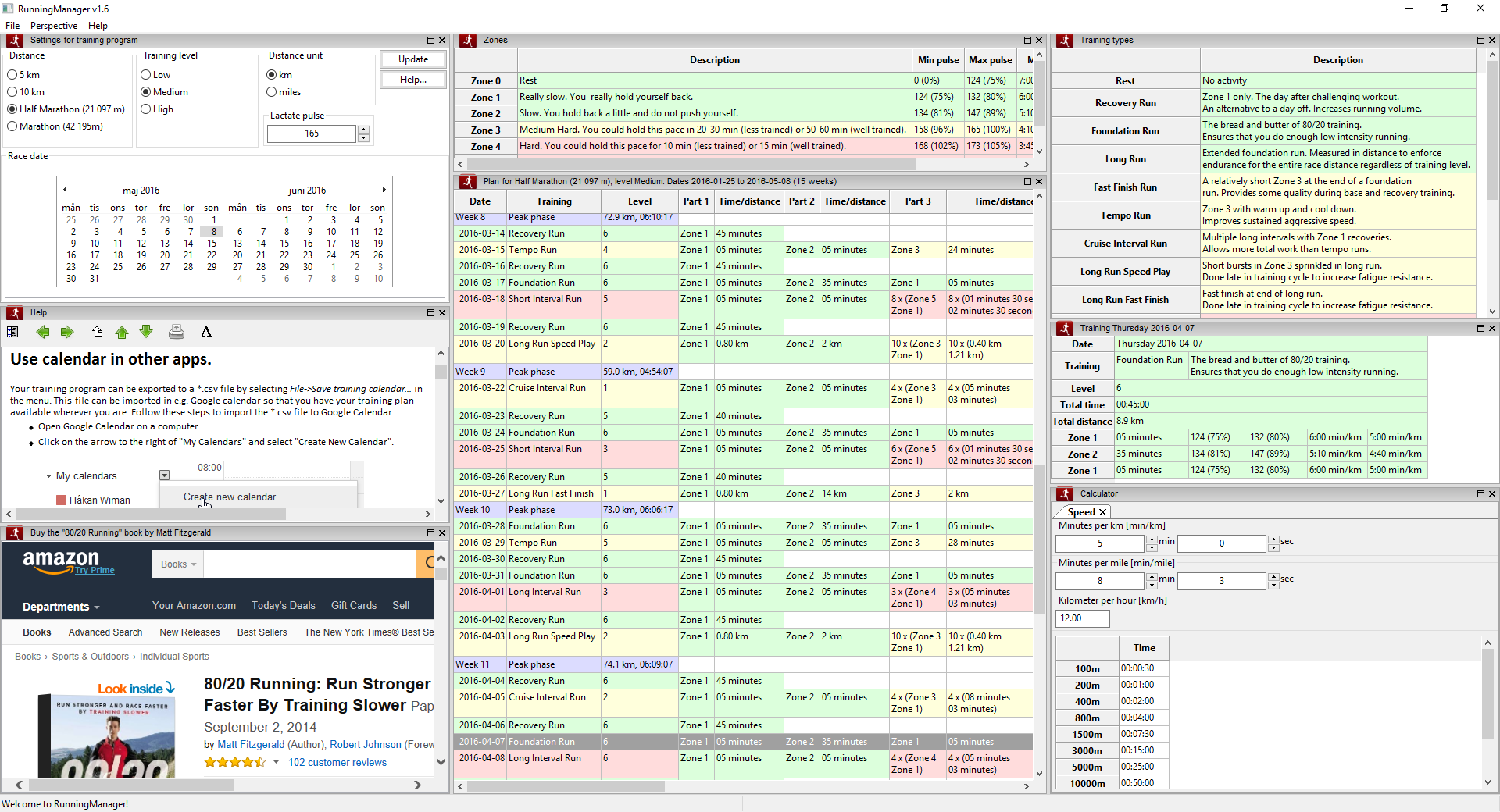Switch distance unit to miles
This screenshot has width=1500, height=812.
click(x=272, y=92)
